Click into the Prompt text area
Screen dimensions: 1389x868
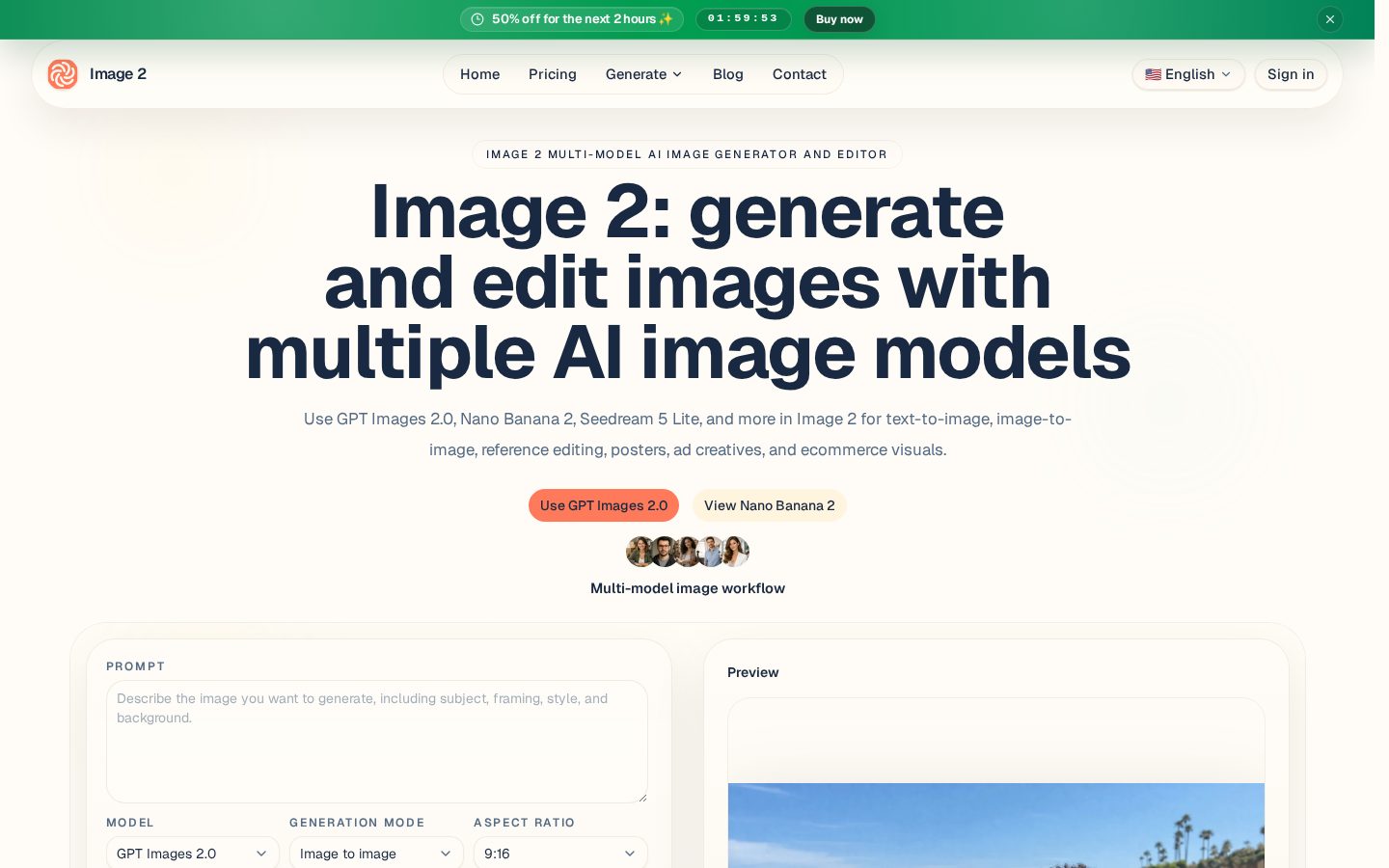[x=377, y=742]
